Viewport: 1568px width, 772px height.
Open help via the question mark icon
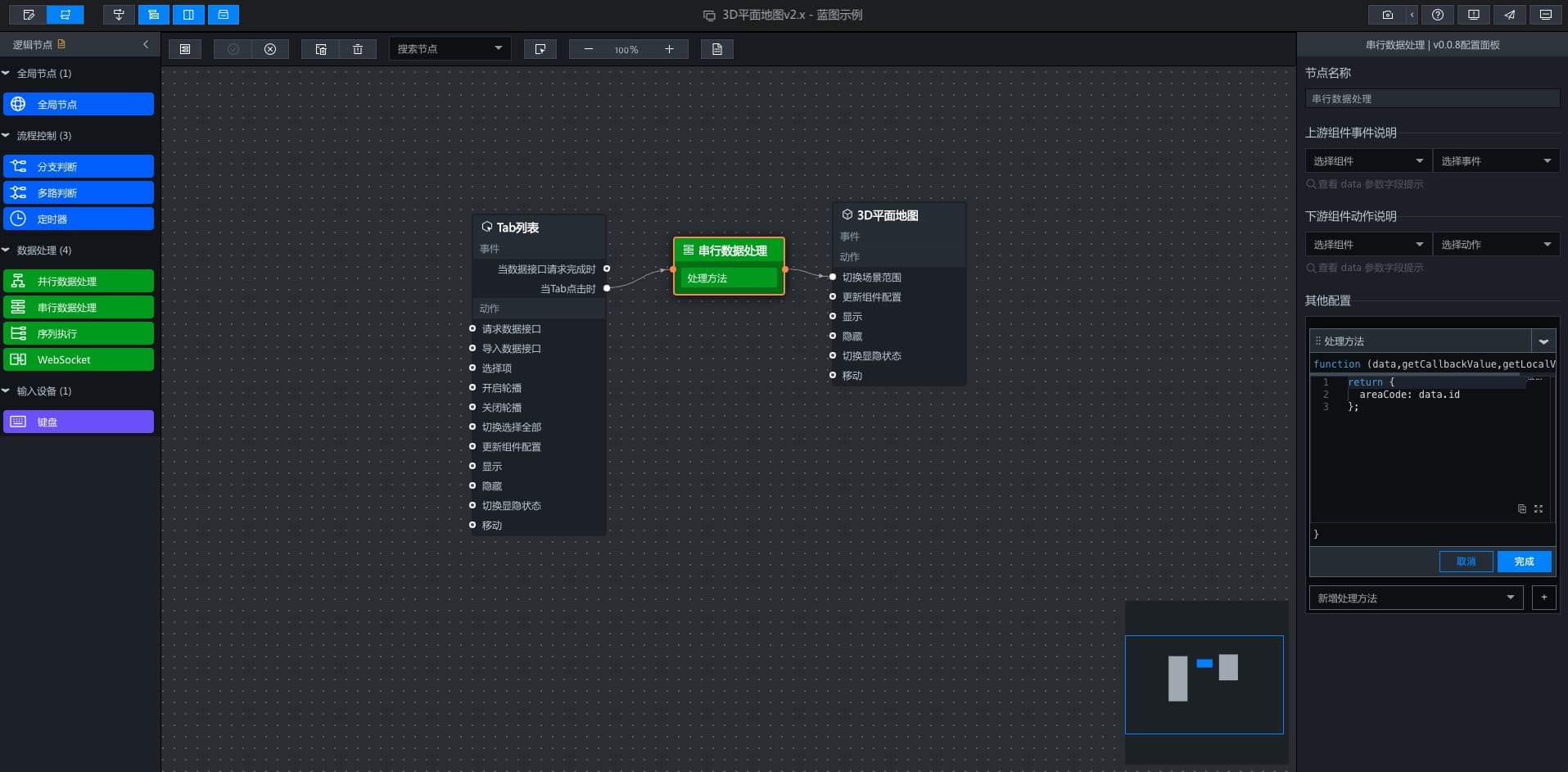pos(1438,15)
